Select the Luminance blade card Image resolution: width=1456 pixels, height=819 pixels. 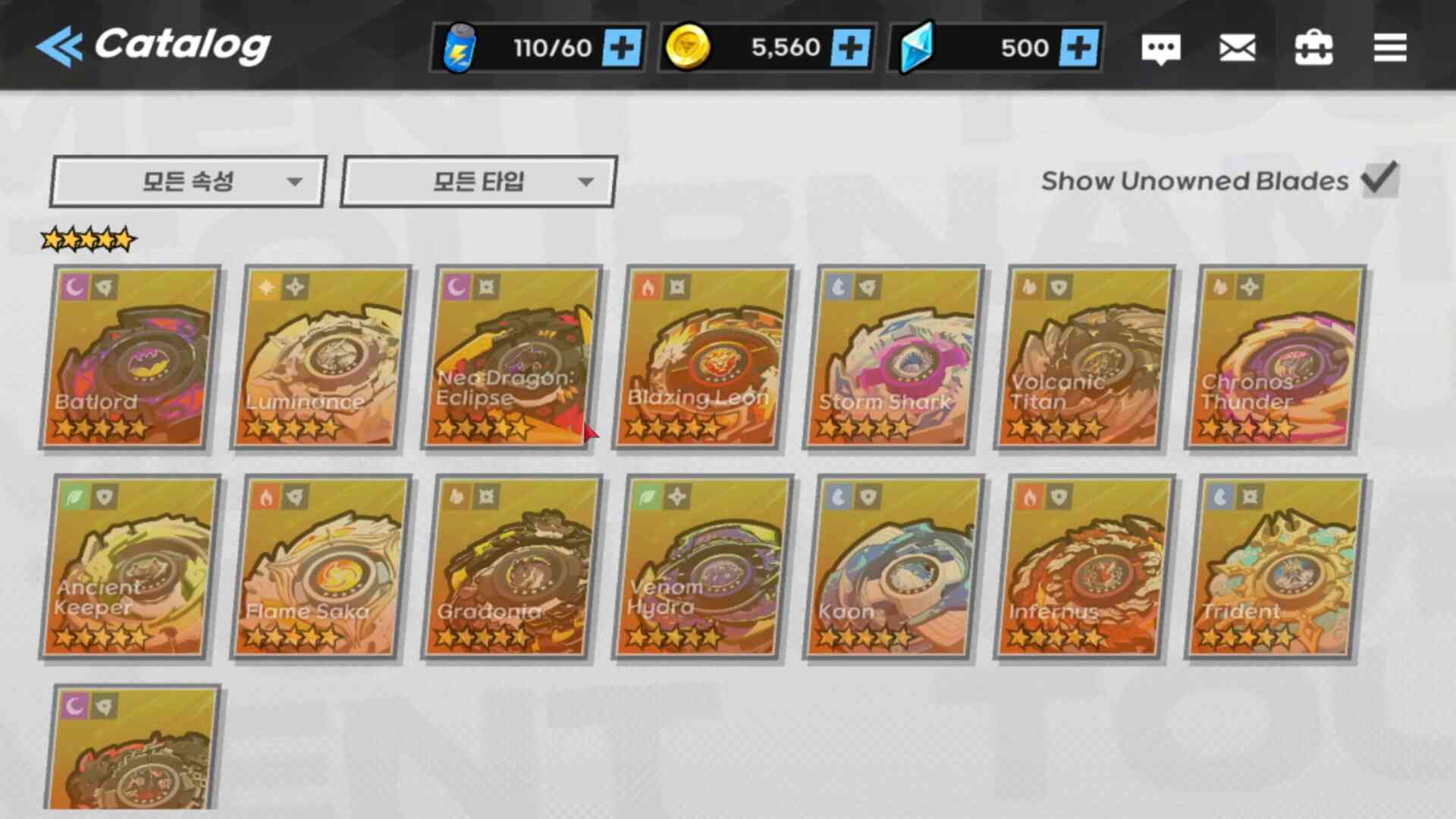[x=321, y=357]
